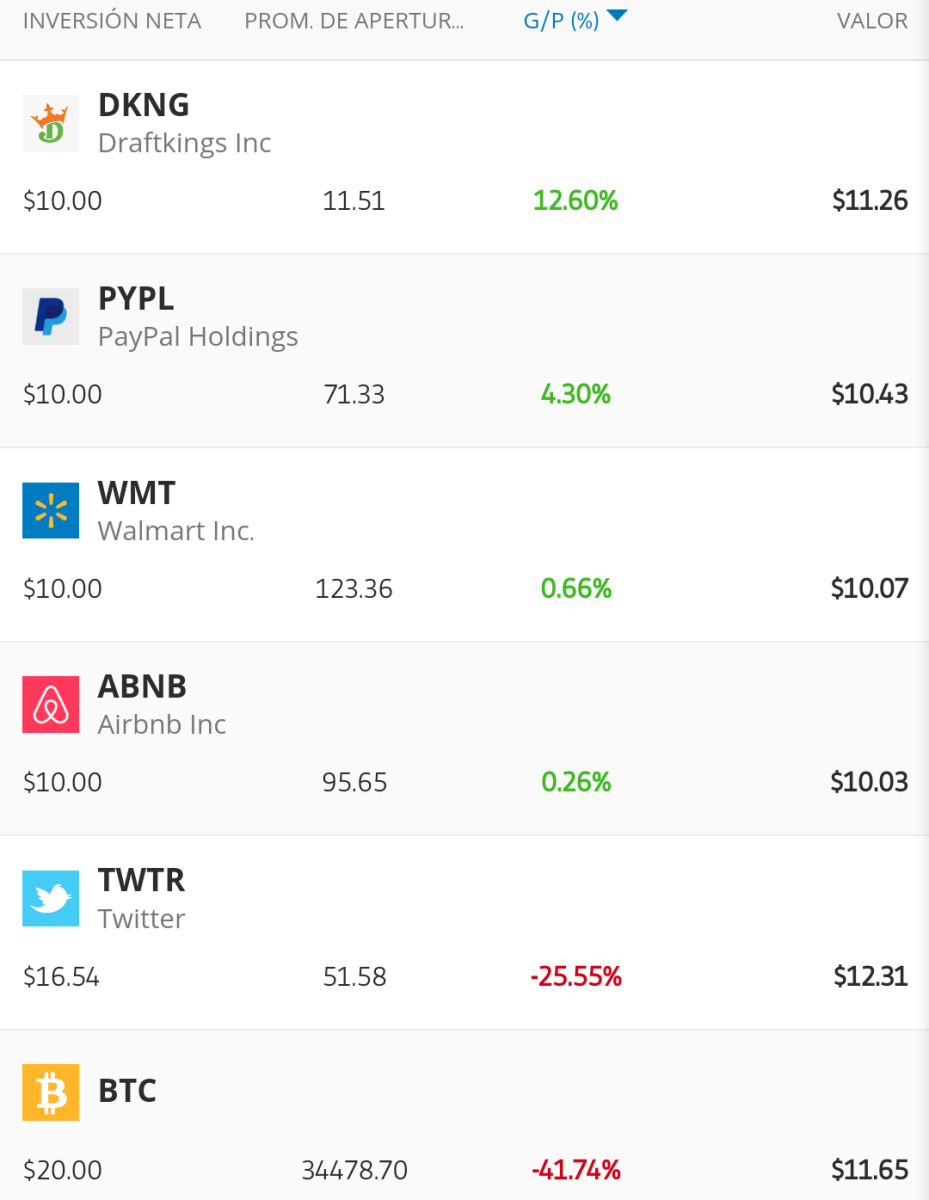Viewport: 929px width, 1200px height.
Task: Click DraftKings' 12.60% gain percentage
Action: click(576, 201)
